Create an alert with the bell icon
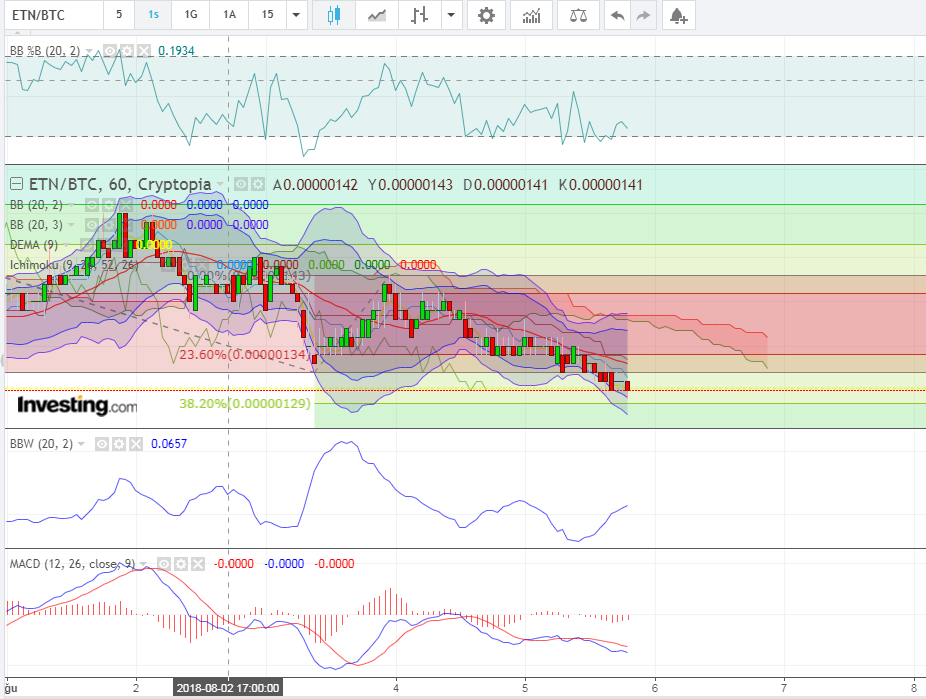The width and height of the screenshot is (926, 699). pos(679,15)
